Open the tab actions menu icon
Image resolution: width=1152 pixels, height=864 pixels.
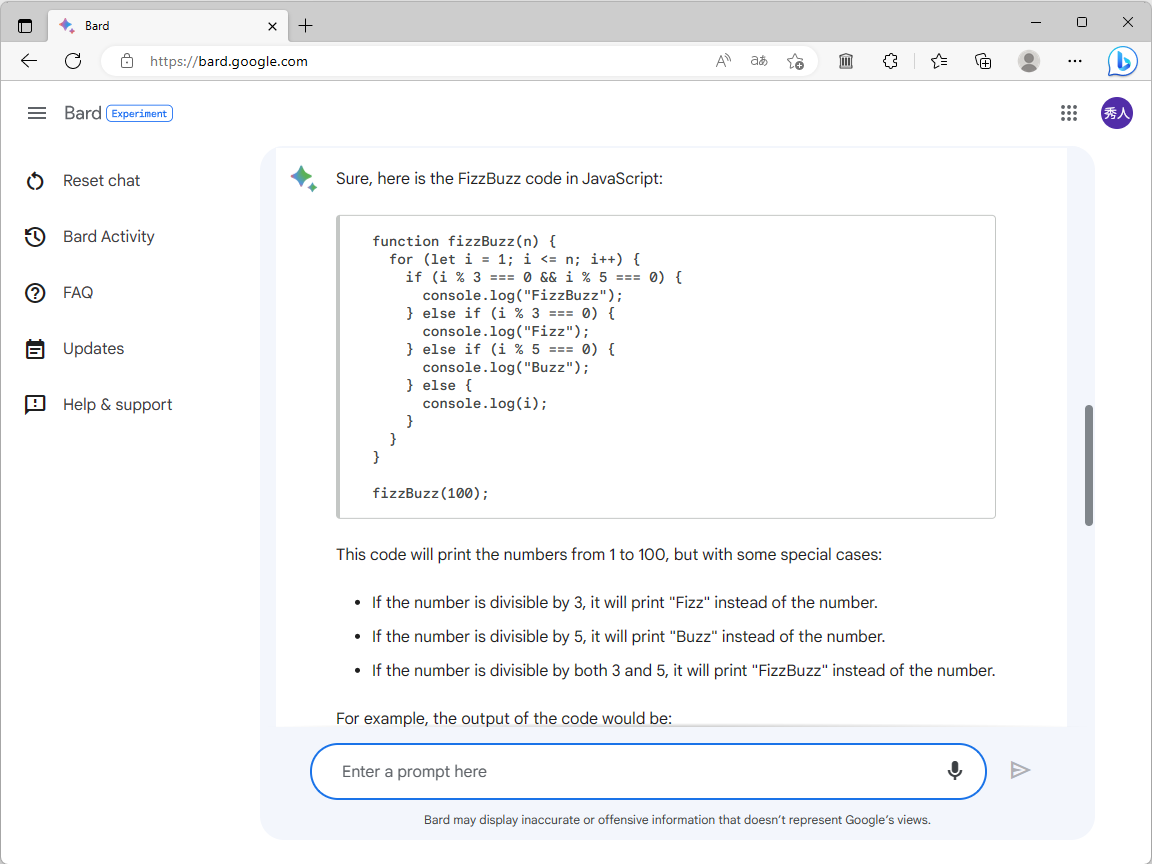pos(25,26)
